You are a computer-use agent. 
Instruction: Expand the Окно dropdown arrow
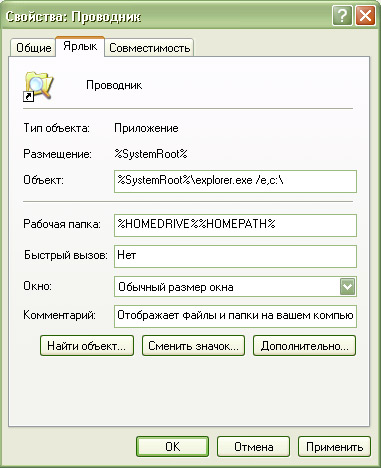(347, 287)
